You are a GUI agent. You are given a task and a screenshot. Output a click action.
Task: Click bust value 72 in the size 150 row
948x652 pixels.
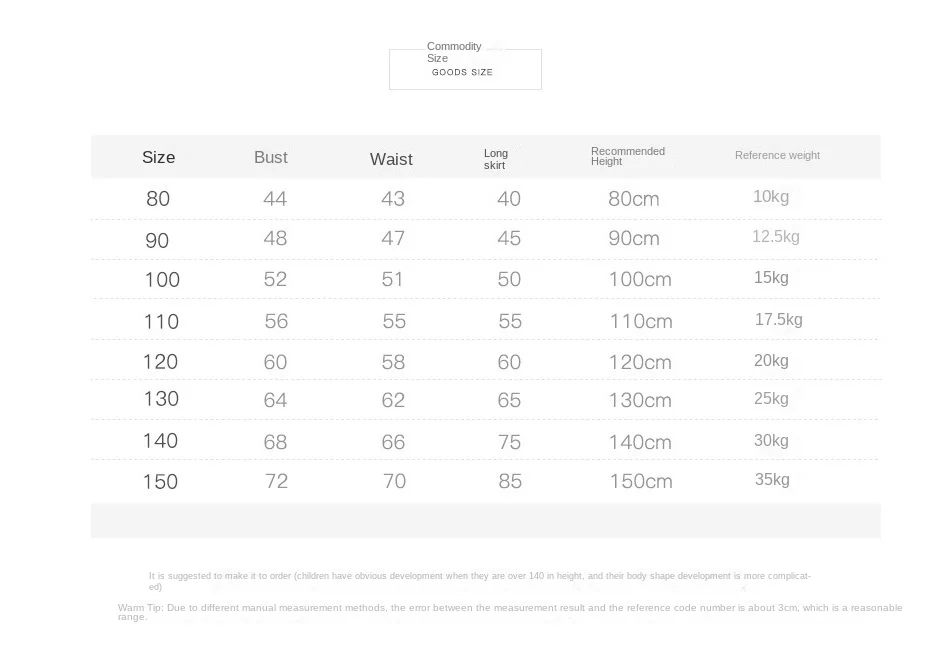click(x=276, y=481)
